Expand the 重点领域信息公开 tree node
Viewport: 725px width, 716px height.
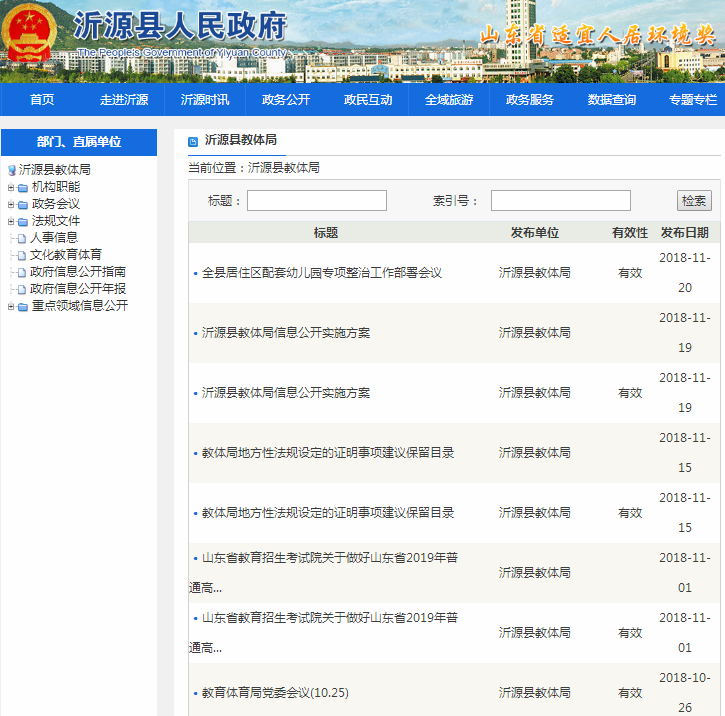11,306
